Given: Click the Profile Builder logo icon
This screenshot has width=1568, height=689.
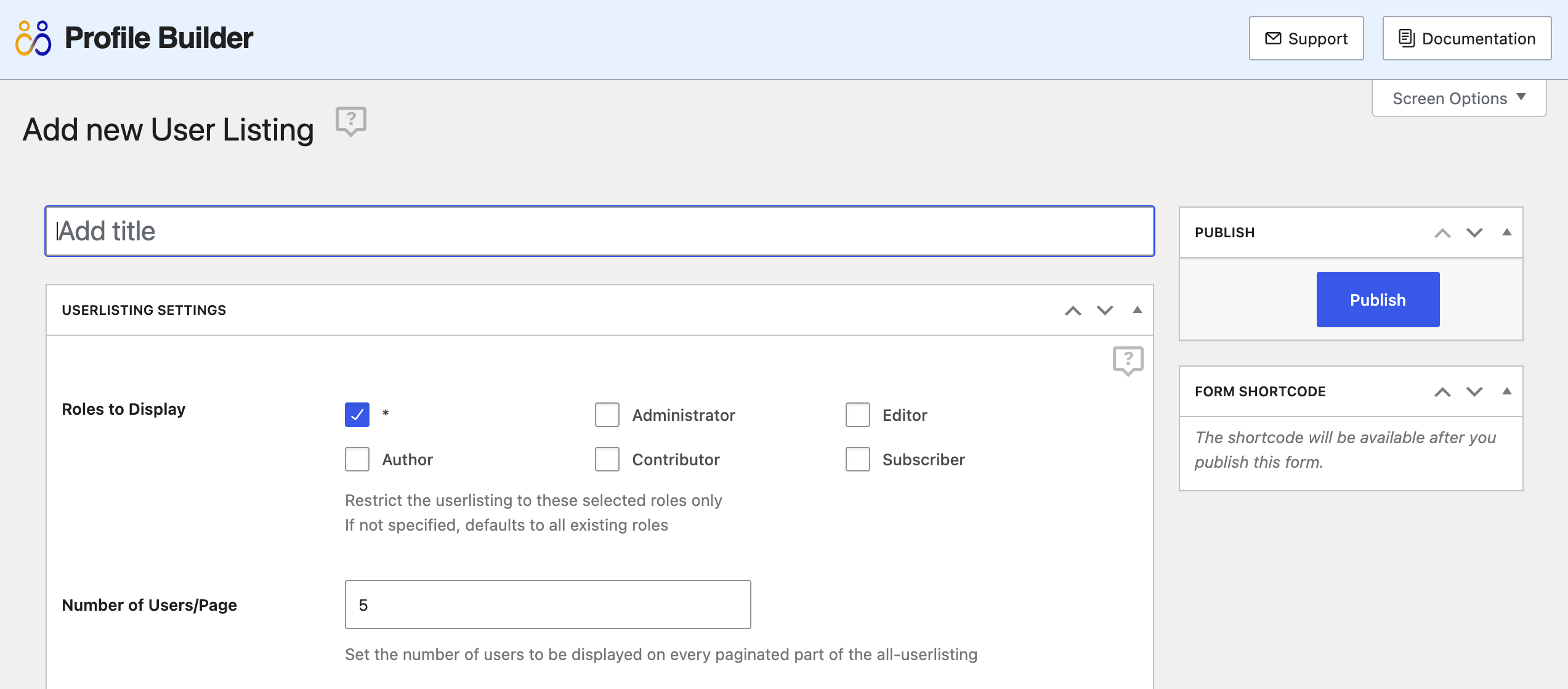Looking at the screenshot, I should click(x=33, y=38).
